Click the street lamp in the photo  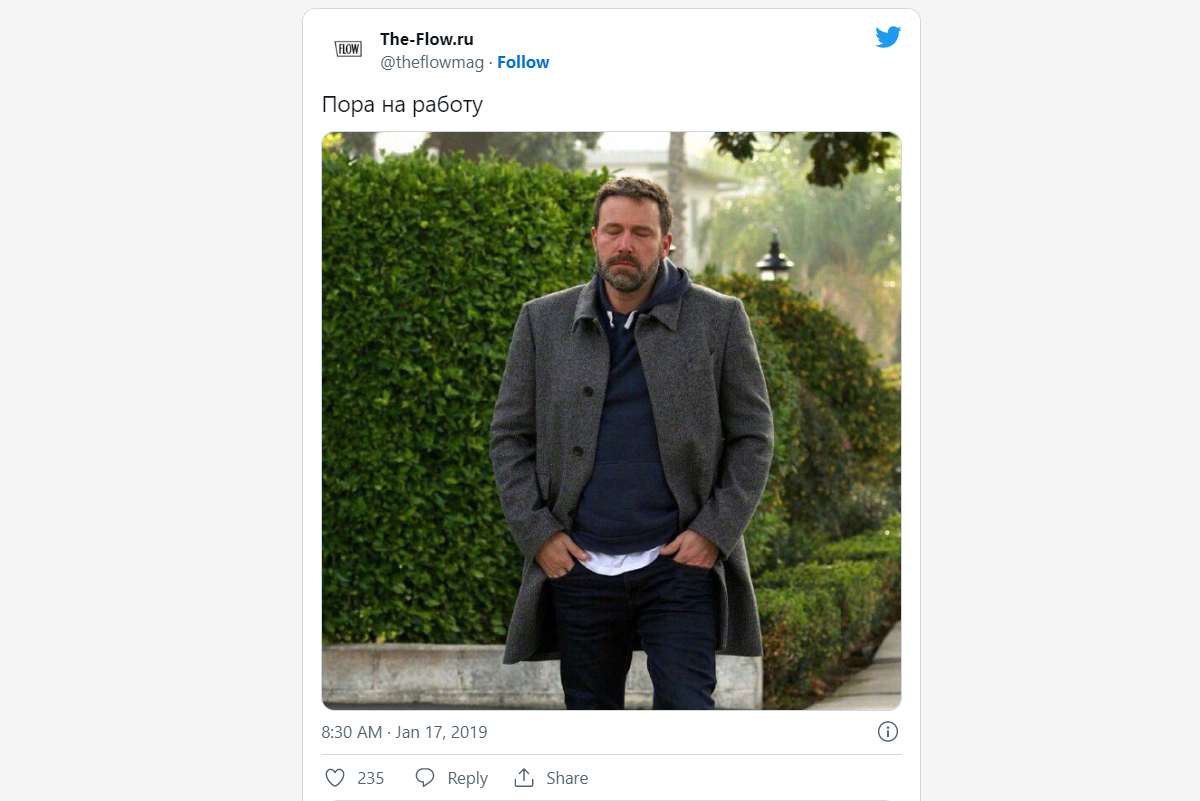(774, 259)
